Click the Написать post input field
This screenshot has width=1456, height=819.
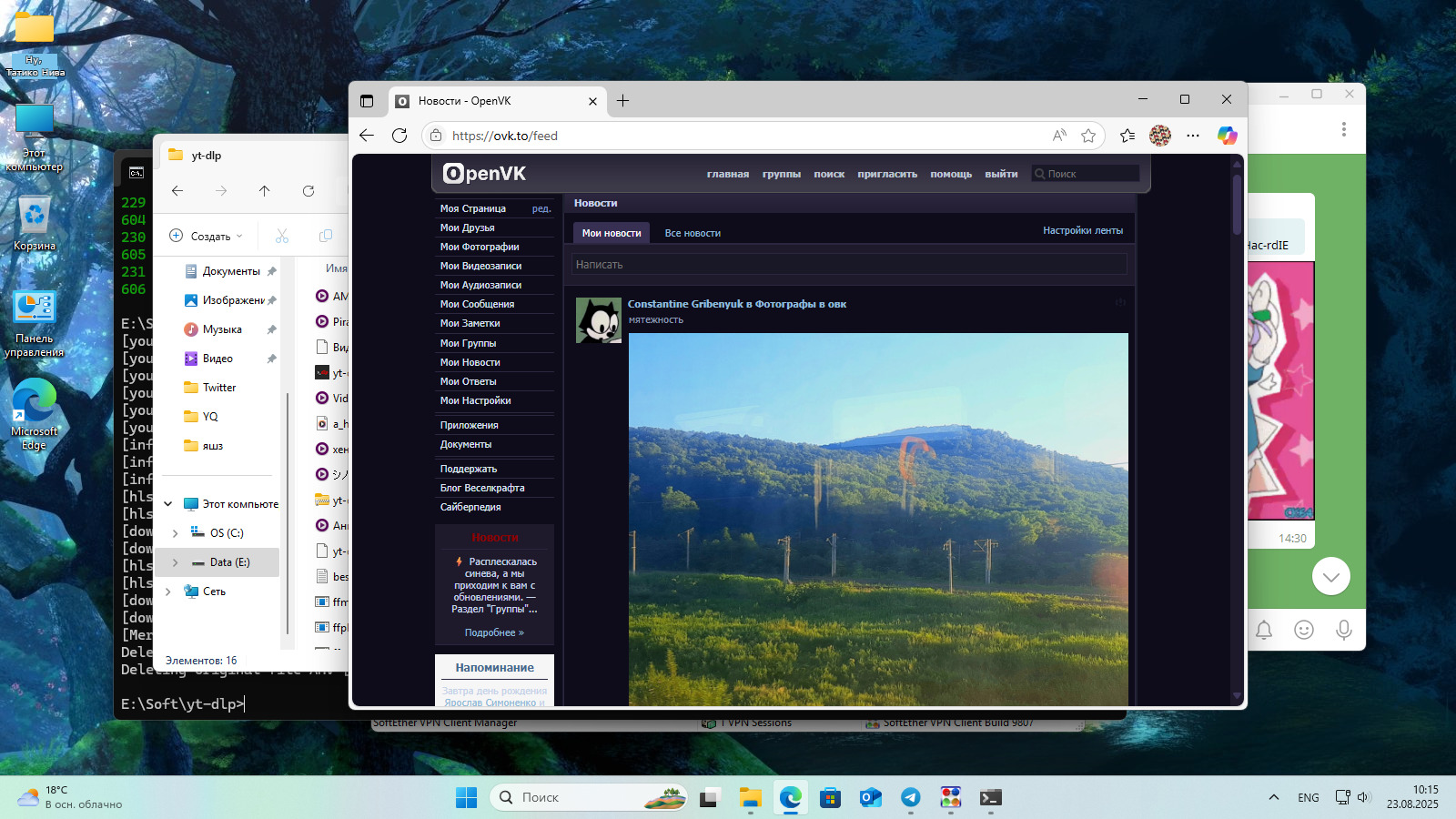coord(848,265)
